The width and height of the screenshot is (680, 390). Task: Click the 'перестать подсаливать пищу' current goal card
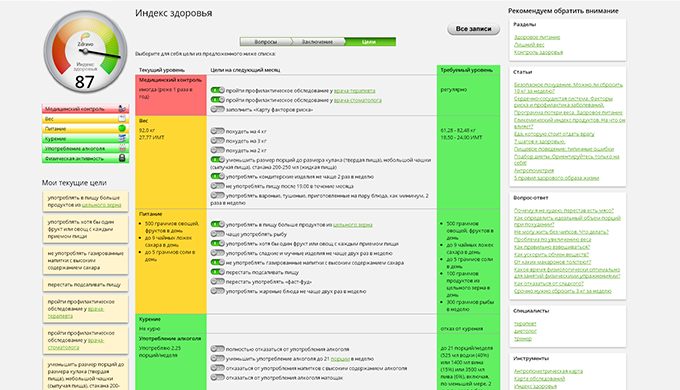click(85, 285)
